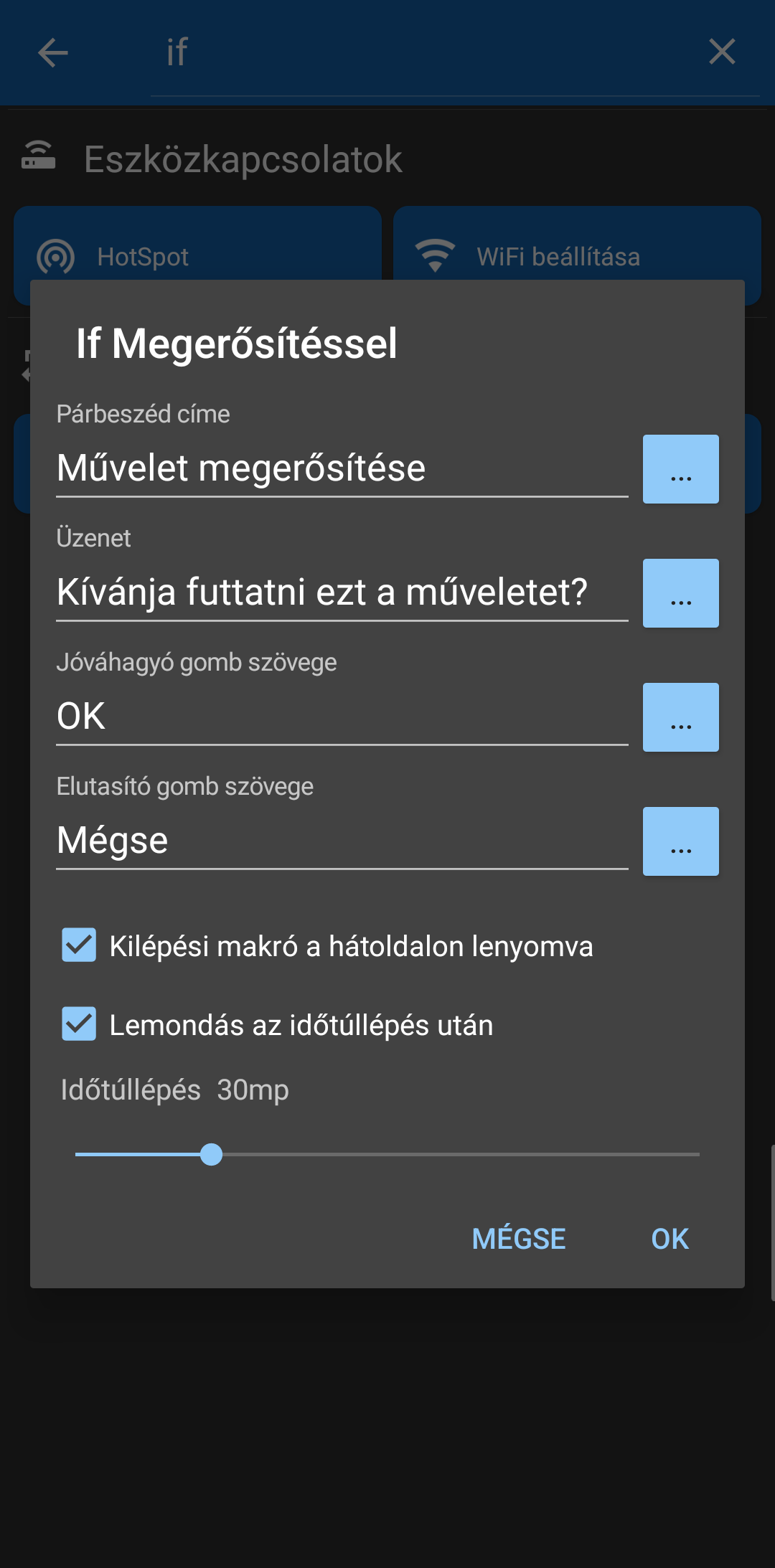The height and width of the screenshot is (1568, 775).
Task: Uncheck Kilépési makró a hátoldalon lenyomva
Action: click(79, 945)
